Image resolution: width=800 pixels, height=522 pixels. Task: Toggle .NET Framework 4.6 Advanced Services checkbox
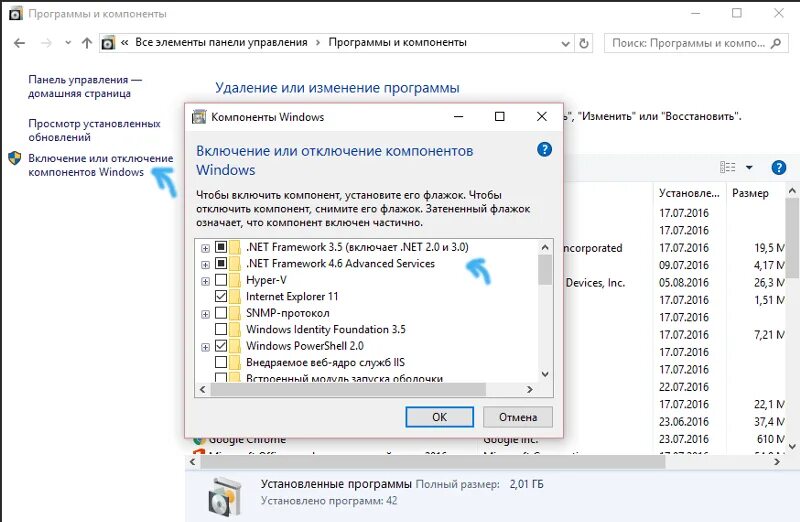click(x=221, y=263)
